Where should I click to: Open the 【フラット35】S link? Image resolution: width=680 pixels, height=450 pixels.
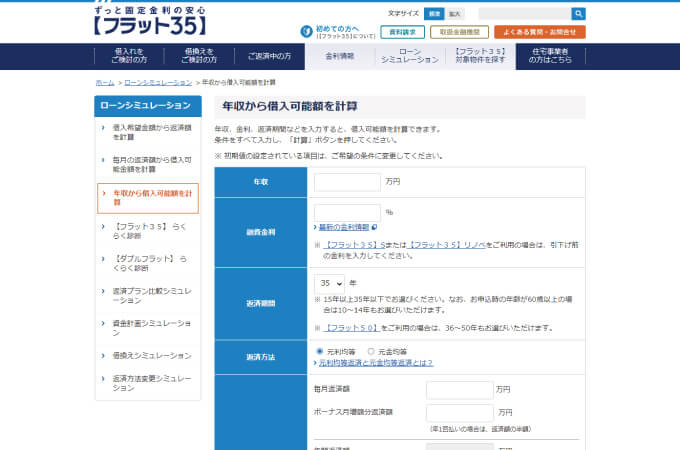(x=354, y=245)
